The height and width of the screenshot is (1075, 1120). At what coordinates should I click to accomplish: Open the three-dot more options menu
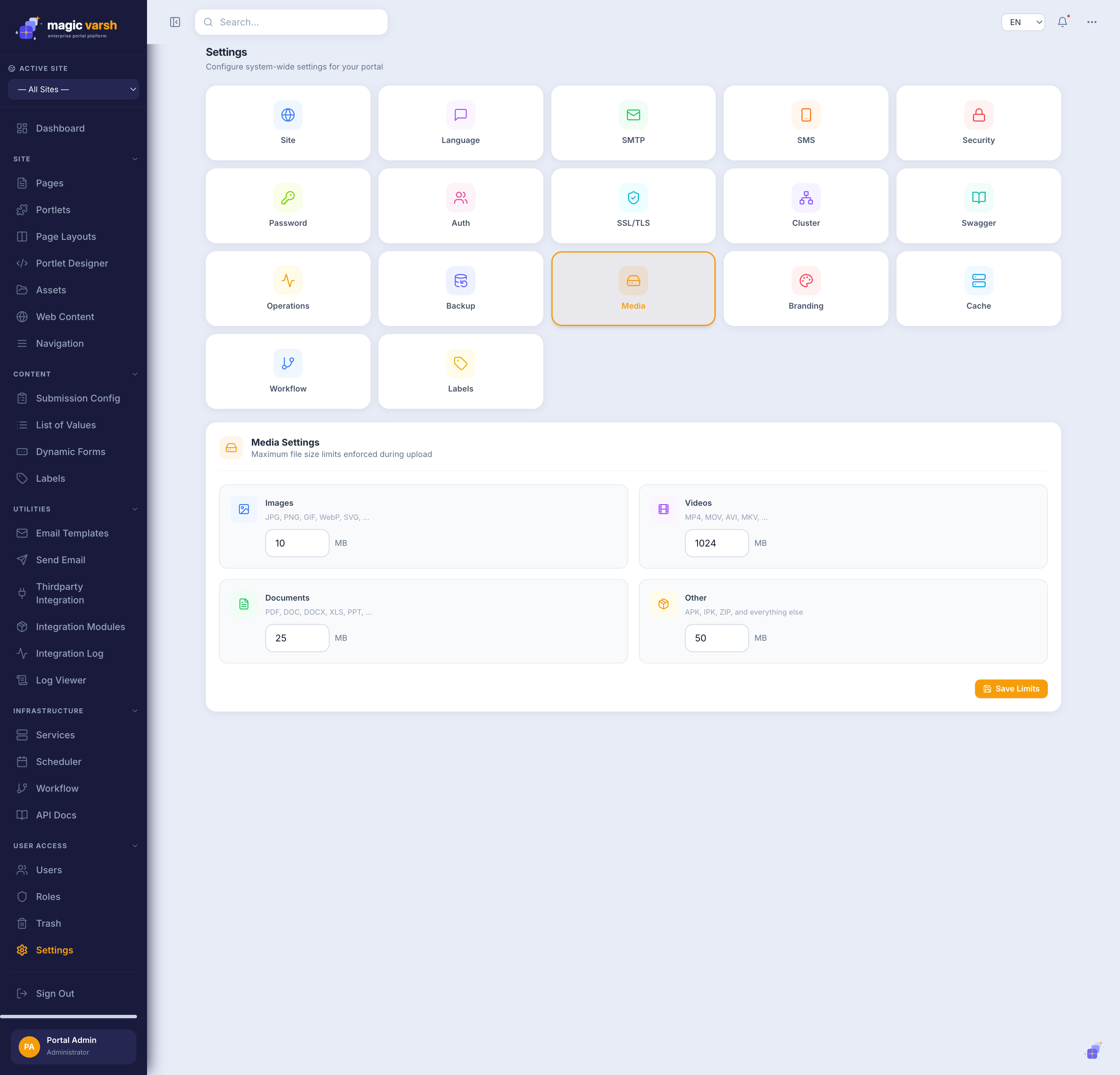(x=1091, y=22)
